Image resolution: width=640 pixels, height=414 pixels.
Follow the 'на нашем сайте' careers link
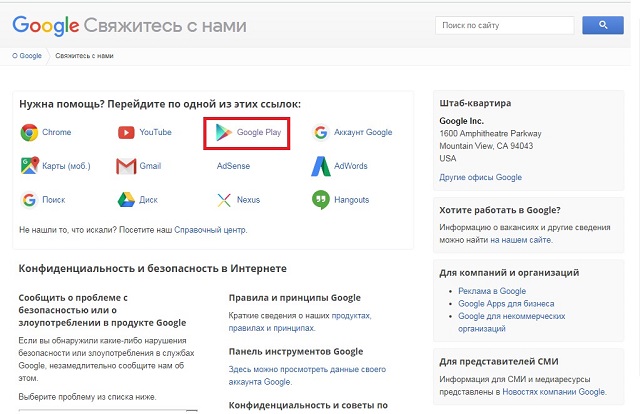tap(521, 240)
